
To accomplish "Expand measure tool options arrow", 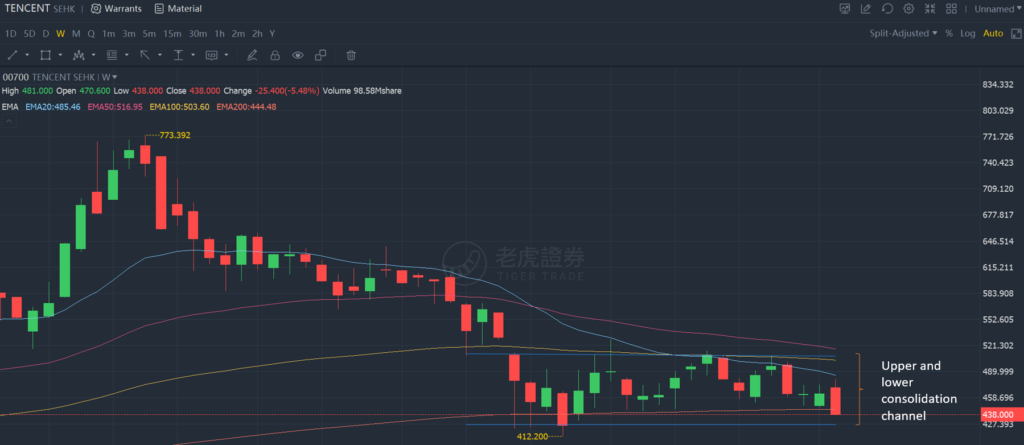I will tap(193, 55).
